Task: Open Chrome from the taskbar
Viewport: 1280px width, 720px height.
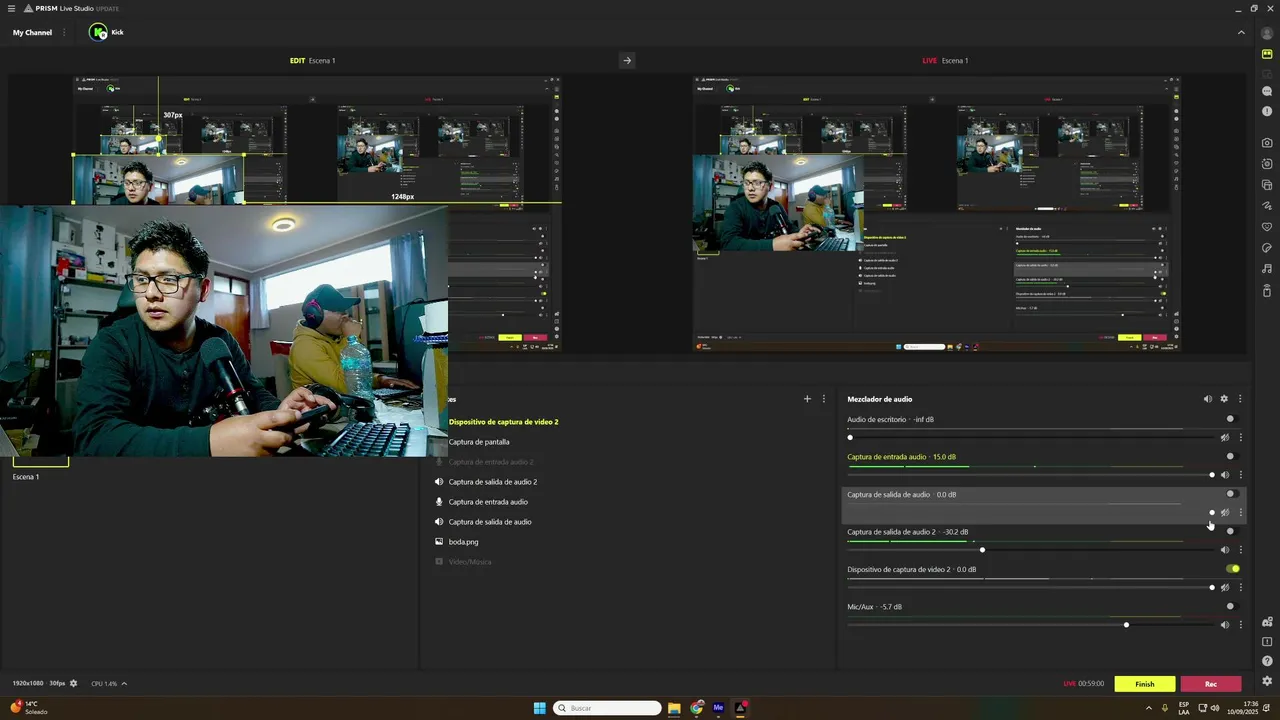Action: tap(697, 708)
